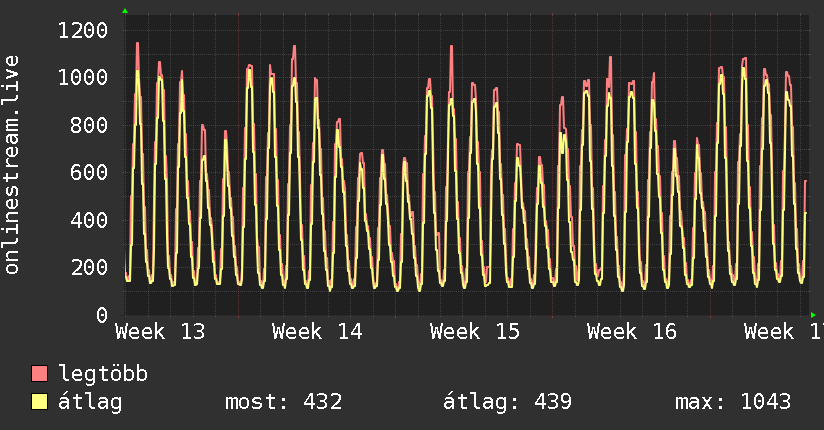Click the 0 y-axis tick label
The image size is (824, 430).
(102, 315)
